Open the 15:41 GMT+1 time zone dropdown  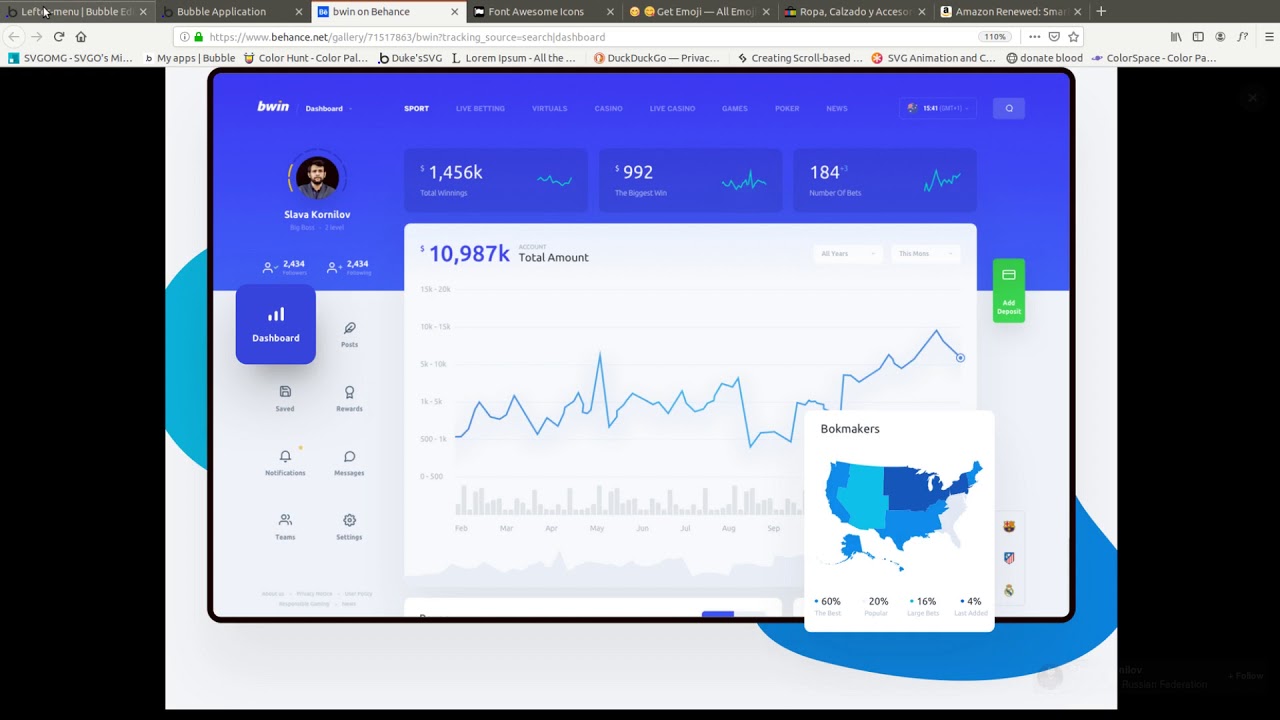pos(937,108)
